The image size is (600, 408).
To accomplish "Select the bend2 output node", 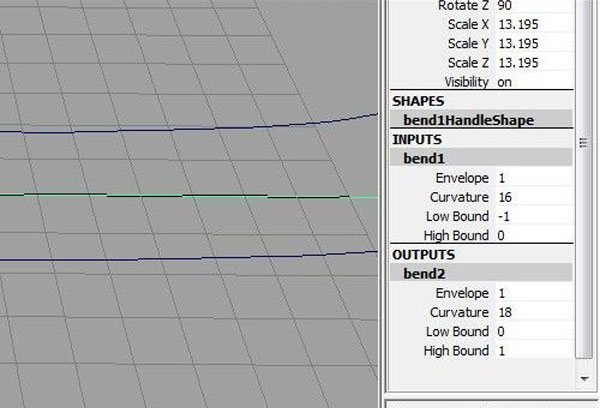I will [x=481, y=274].
